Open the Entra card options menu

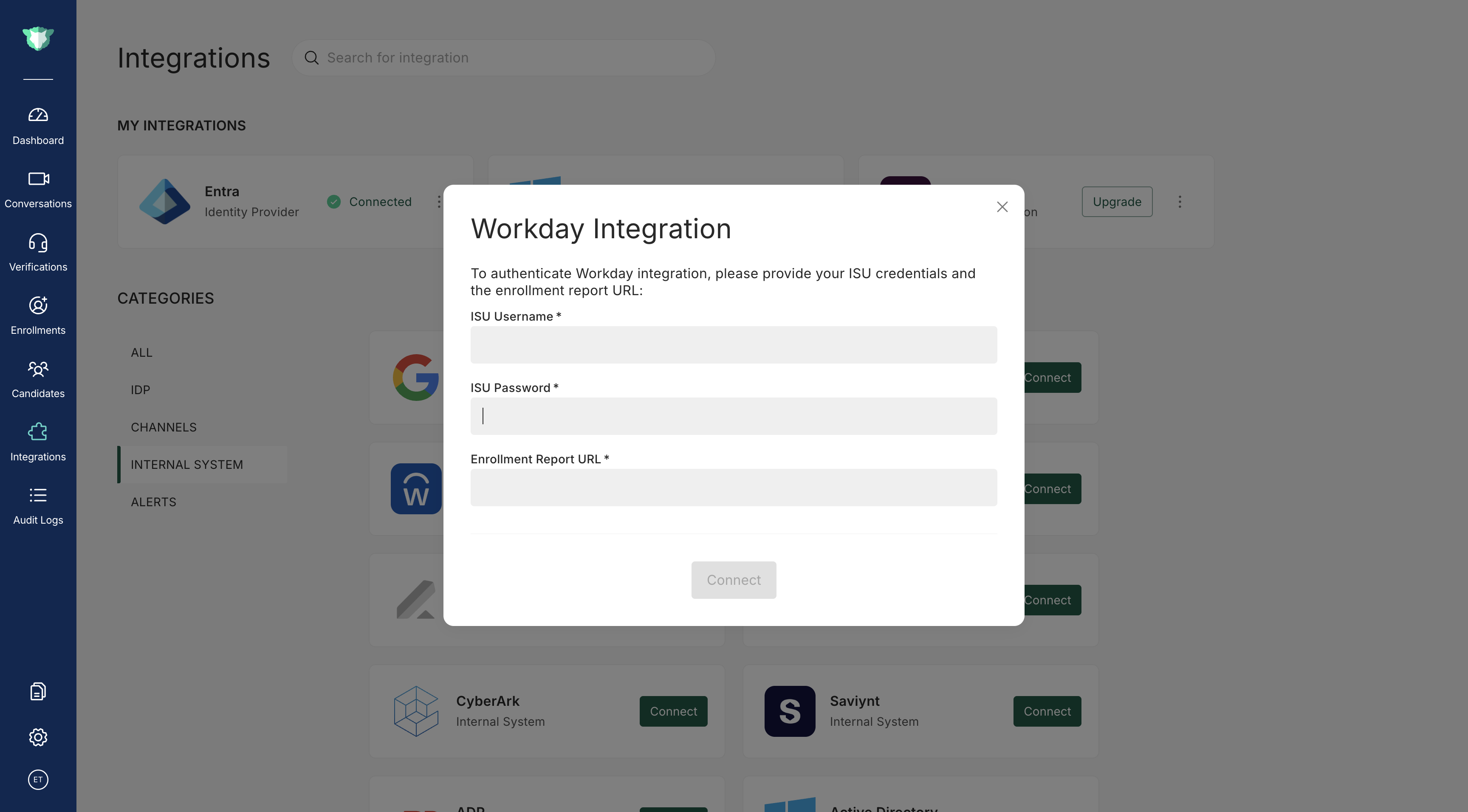[439, 202]
